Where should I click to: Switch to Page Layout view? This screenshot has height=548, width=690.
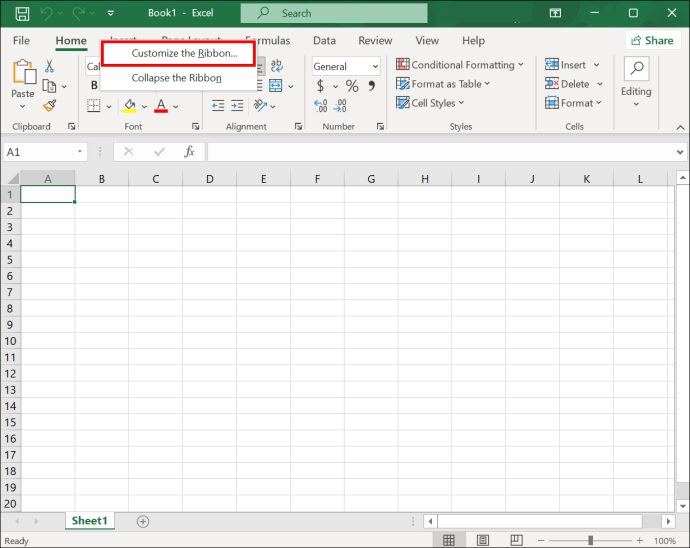point(483,540)
